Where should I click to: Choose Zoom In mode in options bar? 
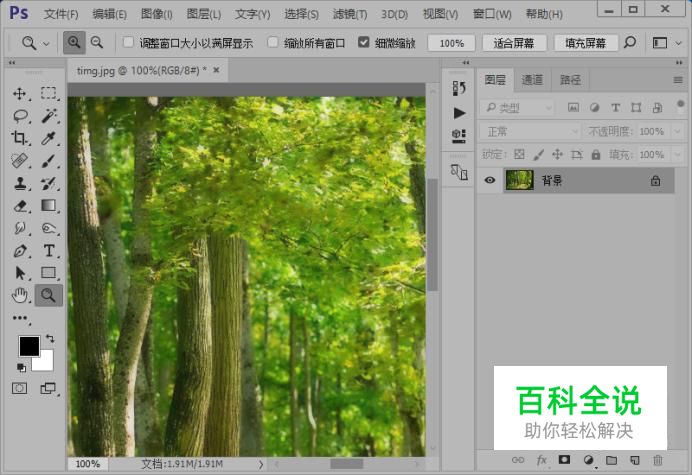74,43
